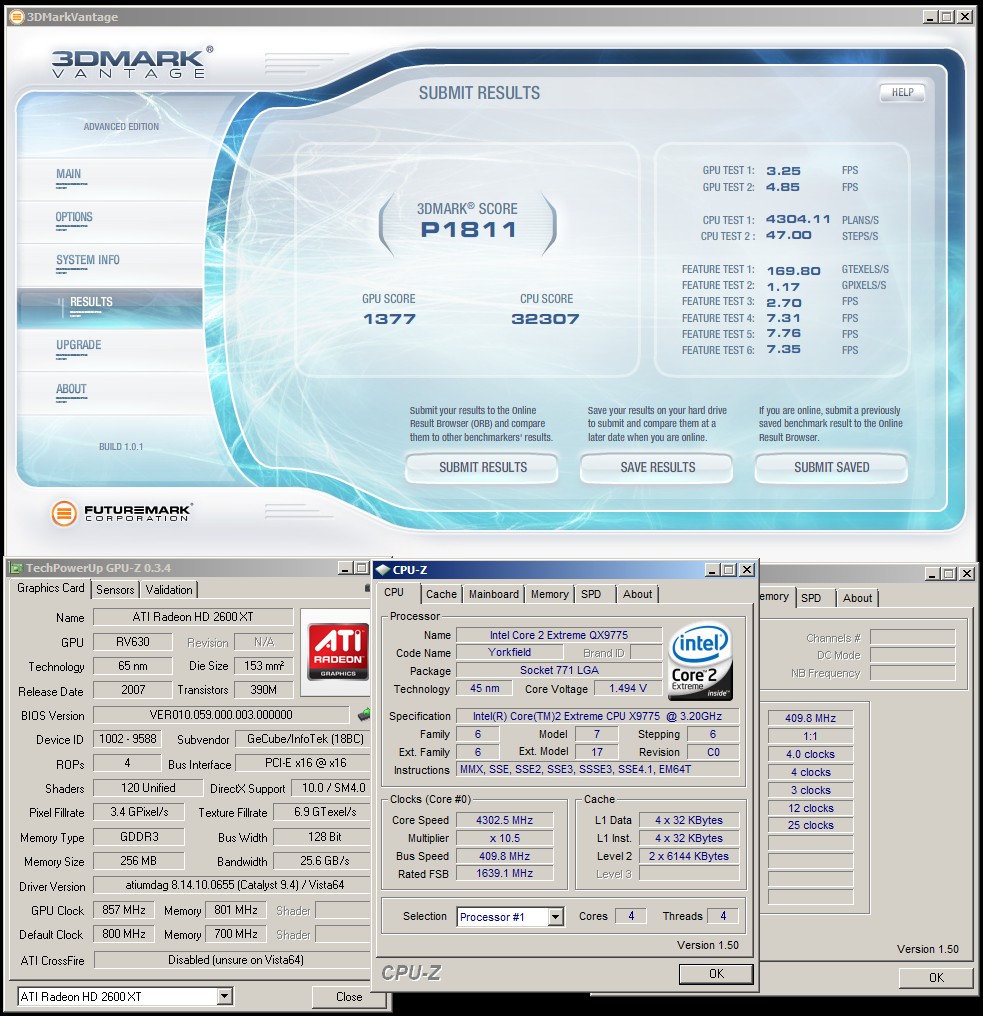Image resolution: width=983 pixels, height=1016 pixels.
Task: Click the Core Voltage value 1.494 V
Action: pyautogui.click(x=628, y=688)
